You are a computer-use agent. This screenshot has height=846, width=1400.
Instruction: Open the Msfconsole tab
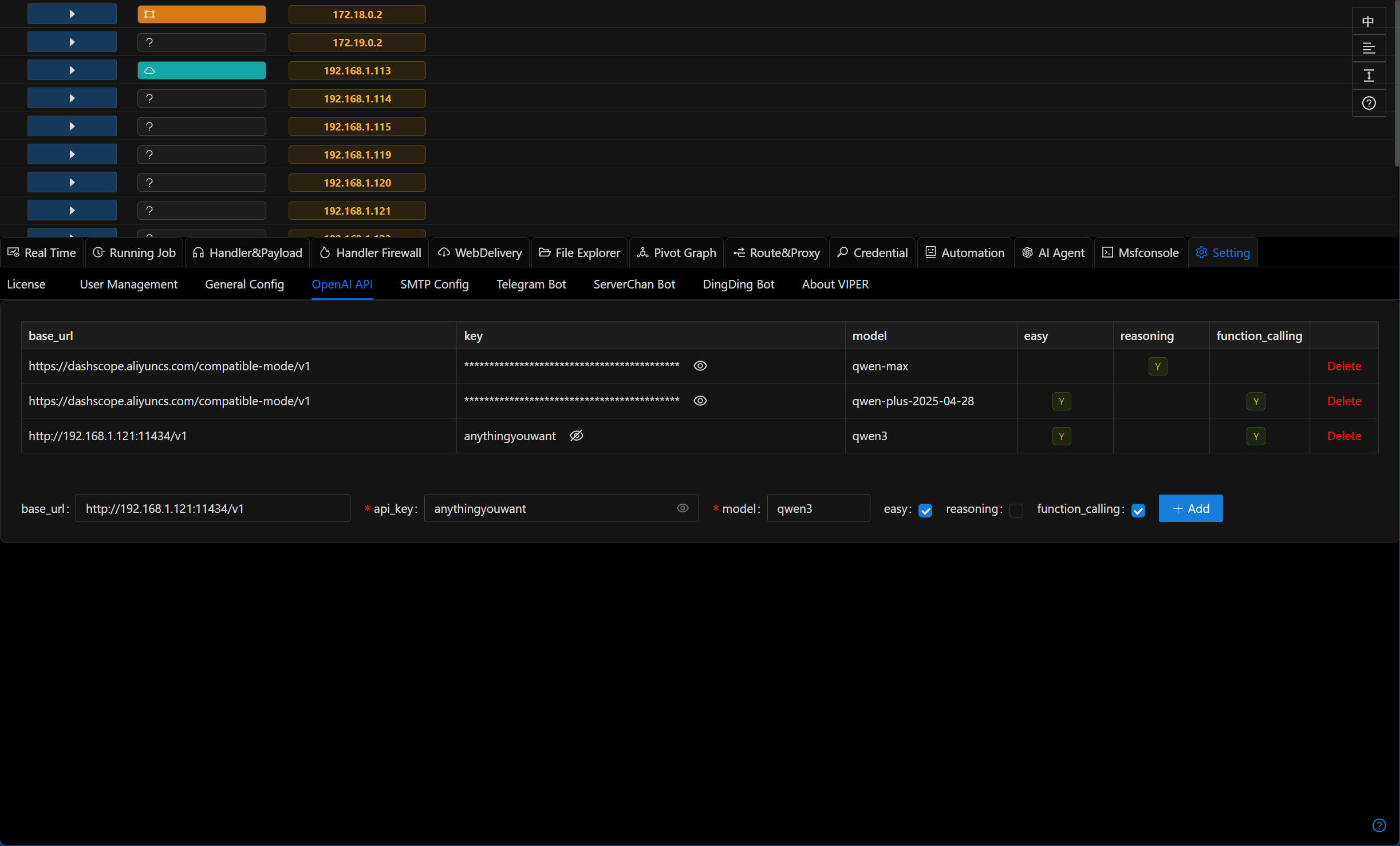(x=1141, y=252)
